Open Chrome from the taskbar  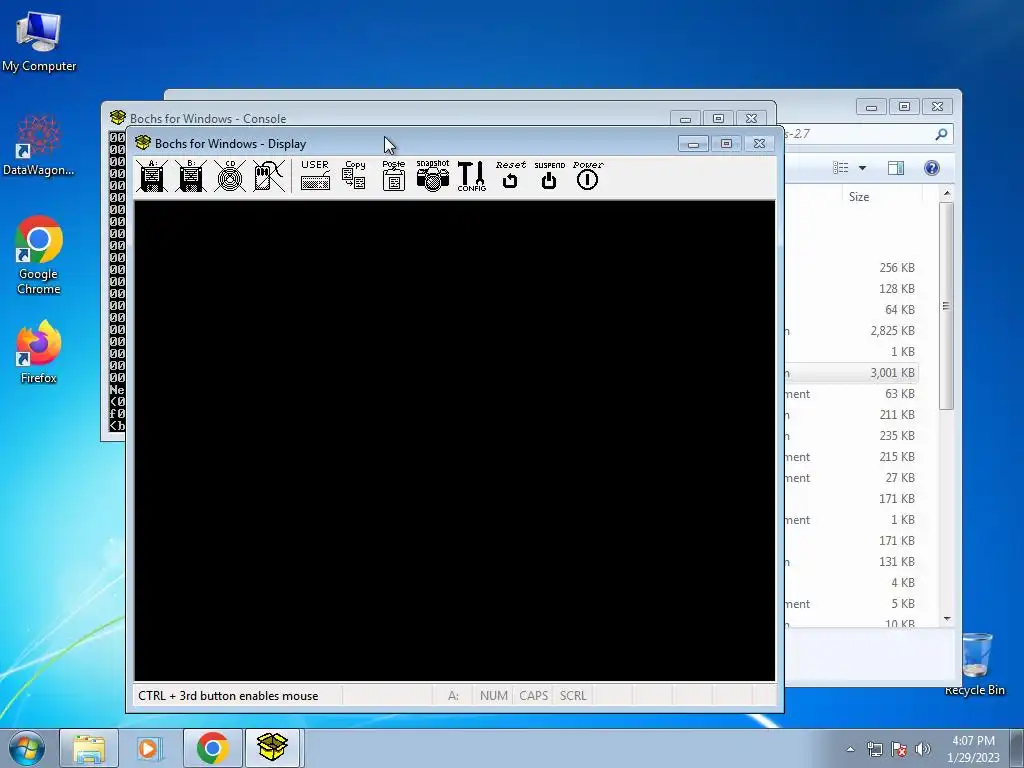click(213, 748)
